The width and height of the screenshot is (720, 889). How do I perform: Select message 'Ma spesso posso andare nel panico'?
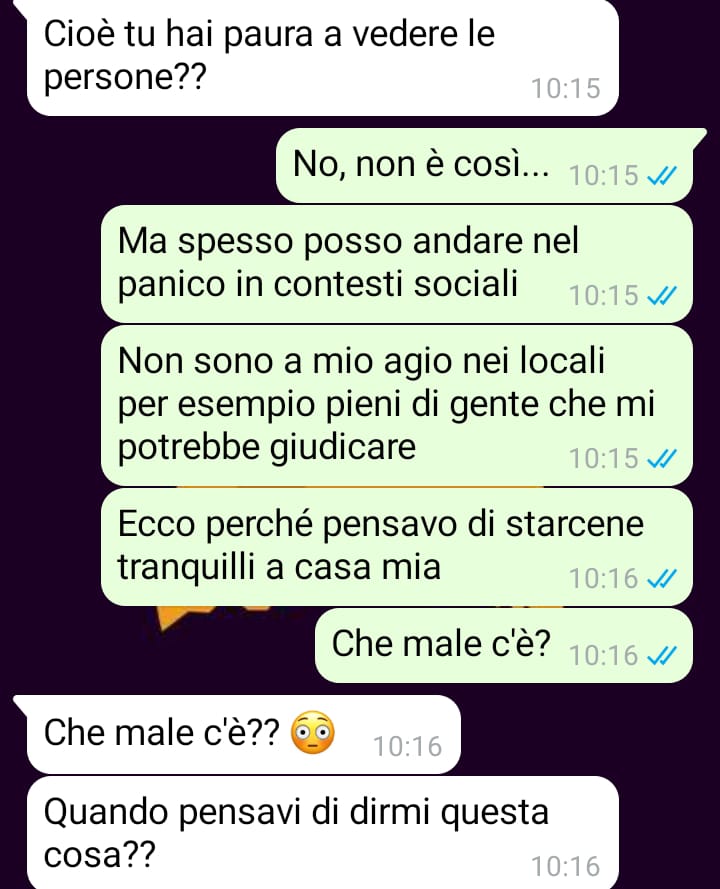pyautogui.click(x=397, y=264)
